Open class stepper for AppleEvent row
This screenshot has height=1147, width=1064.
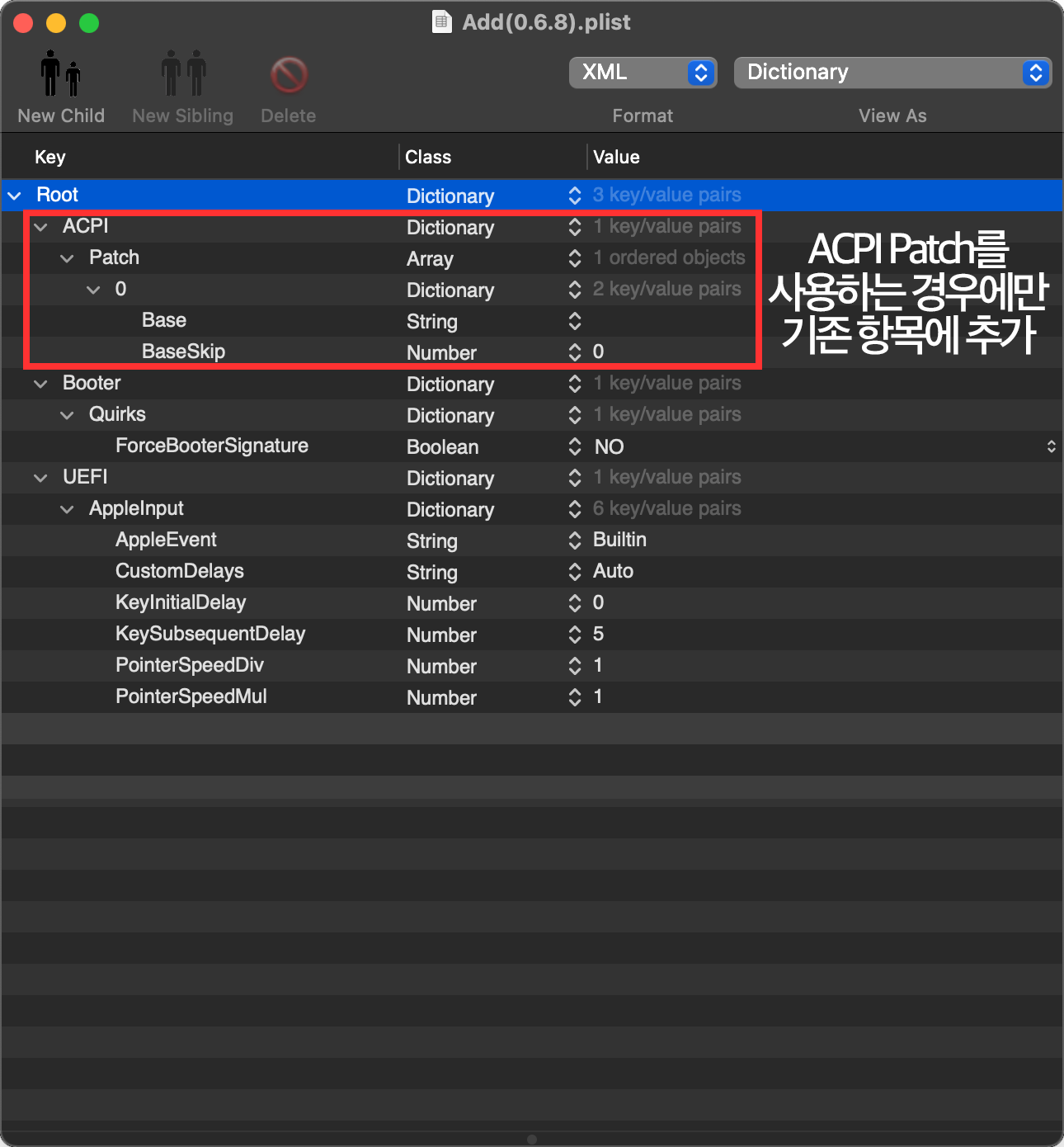point(575,540)
